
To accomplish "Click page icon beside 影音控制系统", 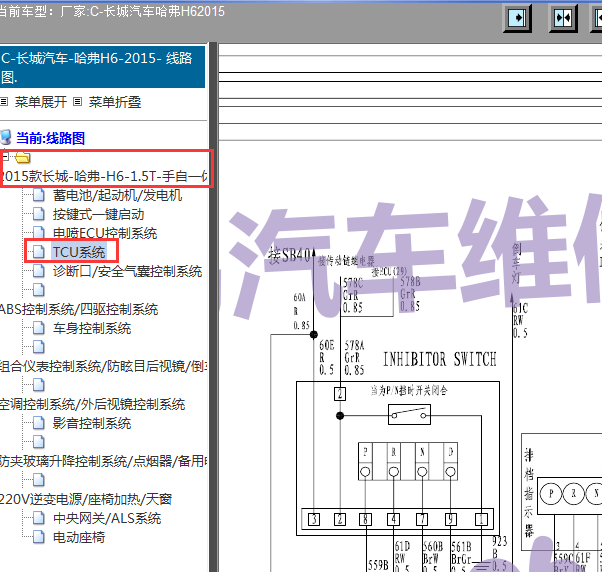I will pyautogui.click(x=38, y=423).
